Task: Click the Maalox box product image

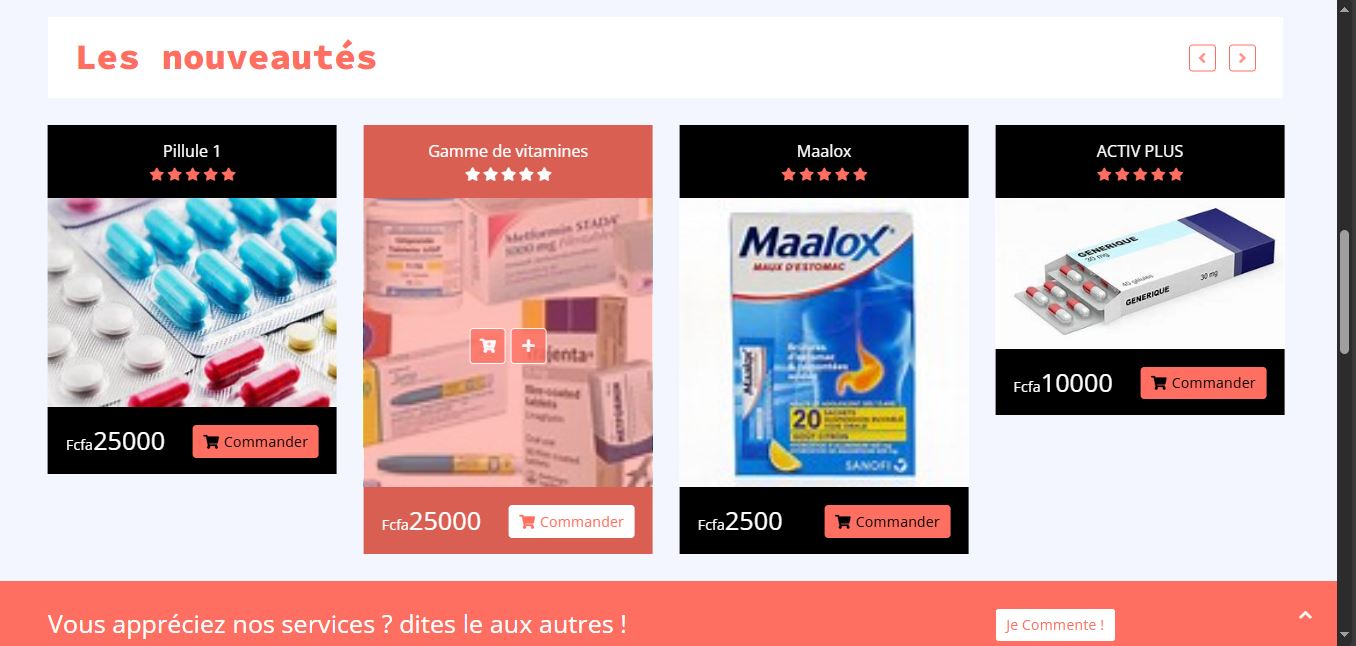Action: pos(824,342)
